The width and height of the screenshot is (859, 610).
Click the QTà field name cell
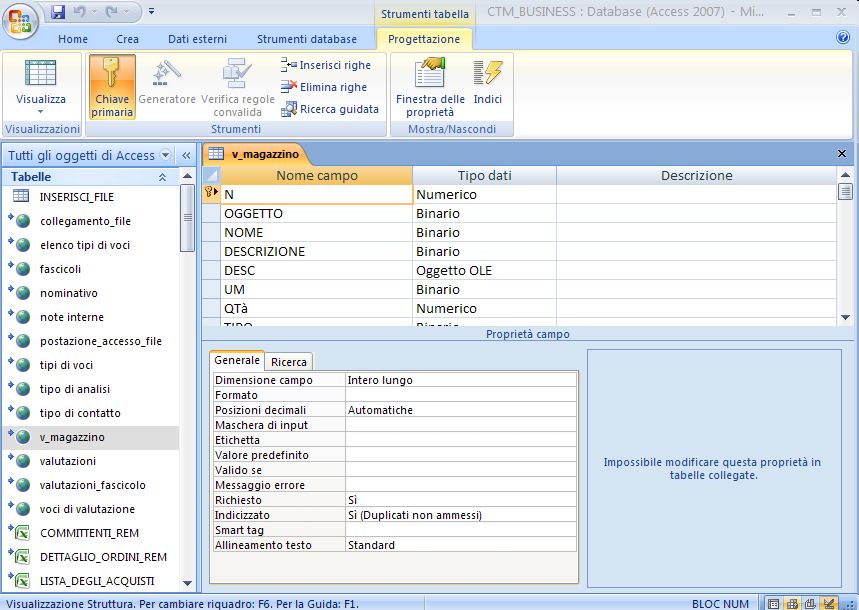tap(317, 309)
